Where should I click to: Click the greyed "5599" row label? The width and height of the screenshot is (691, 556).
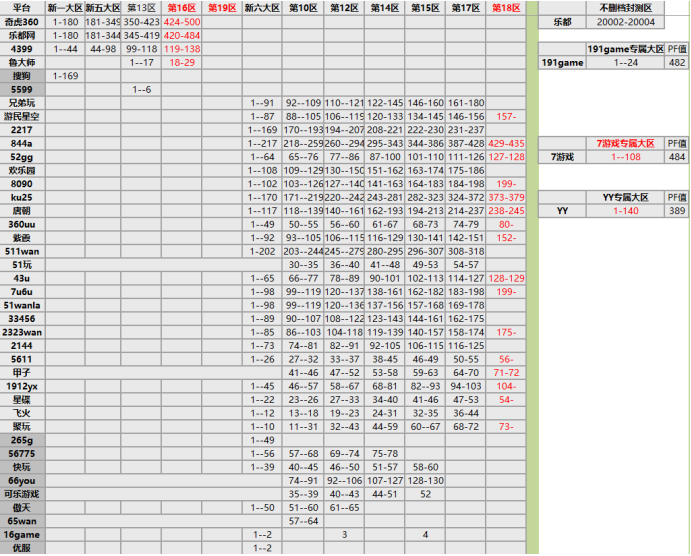pyautogui.click(x=22, y=89)
